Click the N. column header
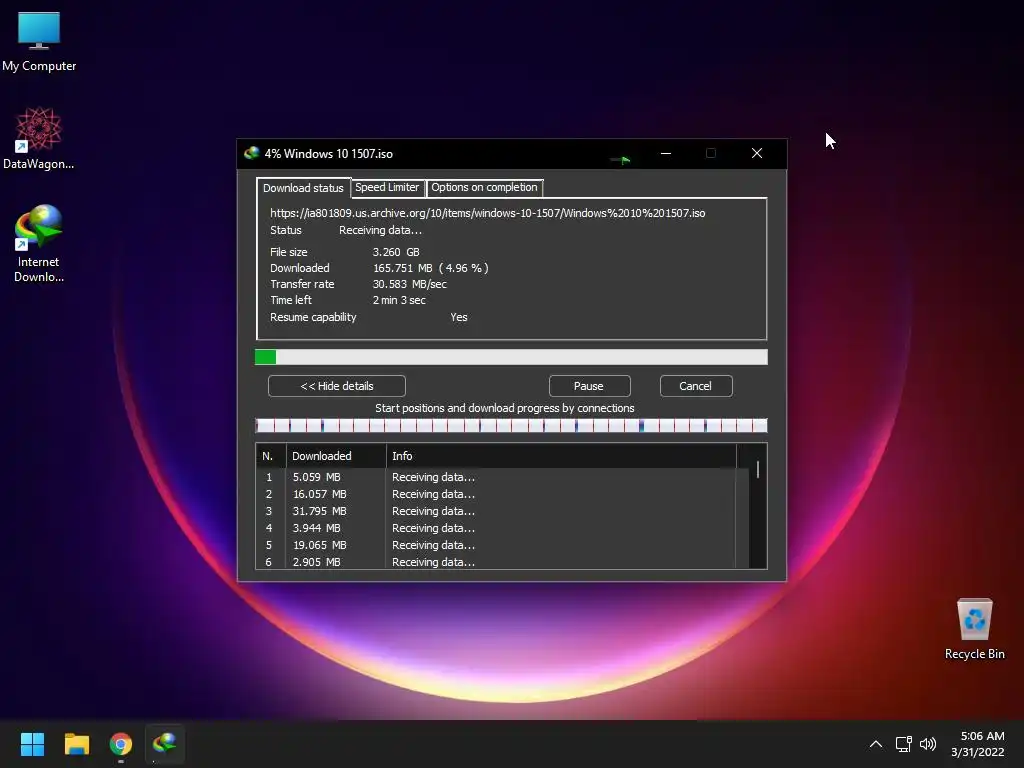 [x=270, y=456]
